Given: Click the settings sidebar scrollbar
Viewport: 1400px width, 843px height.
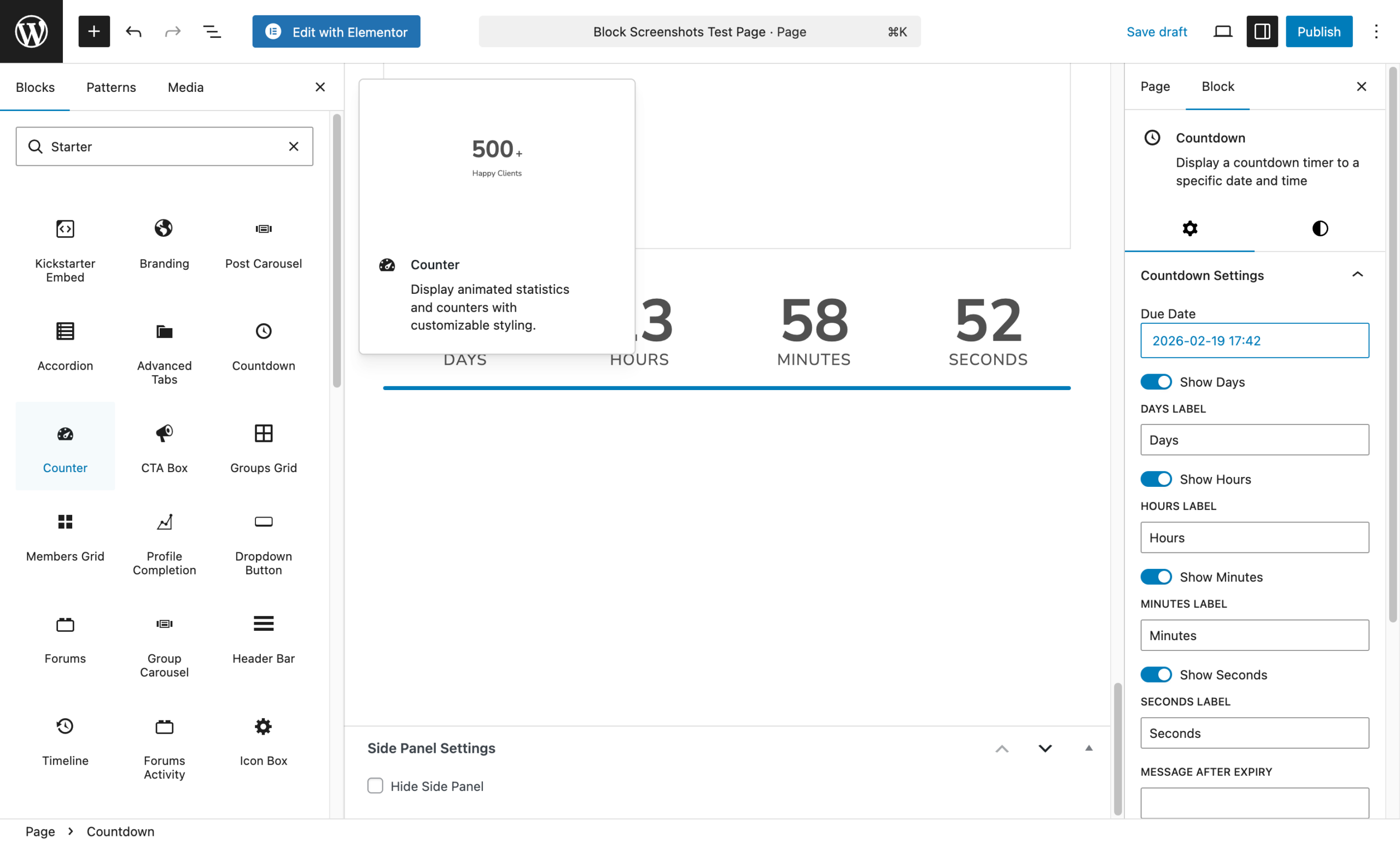Looking at the screenshot, I should coord(1393,346).
